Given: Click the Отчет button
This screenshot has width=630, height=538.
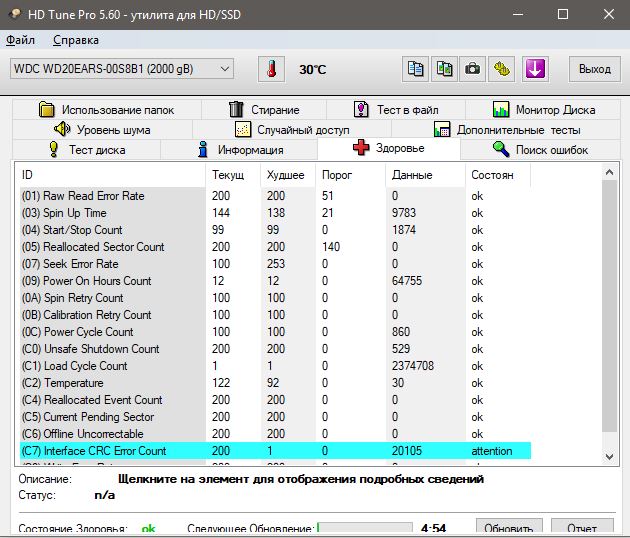Looking at the screenshot, I should 582,527.
